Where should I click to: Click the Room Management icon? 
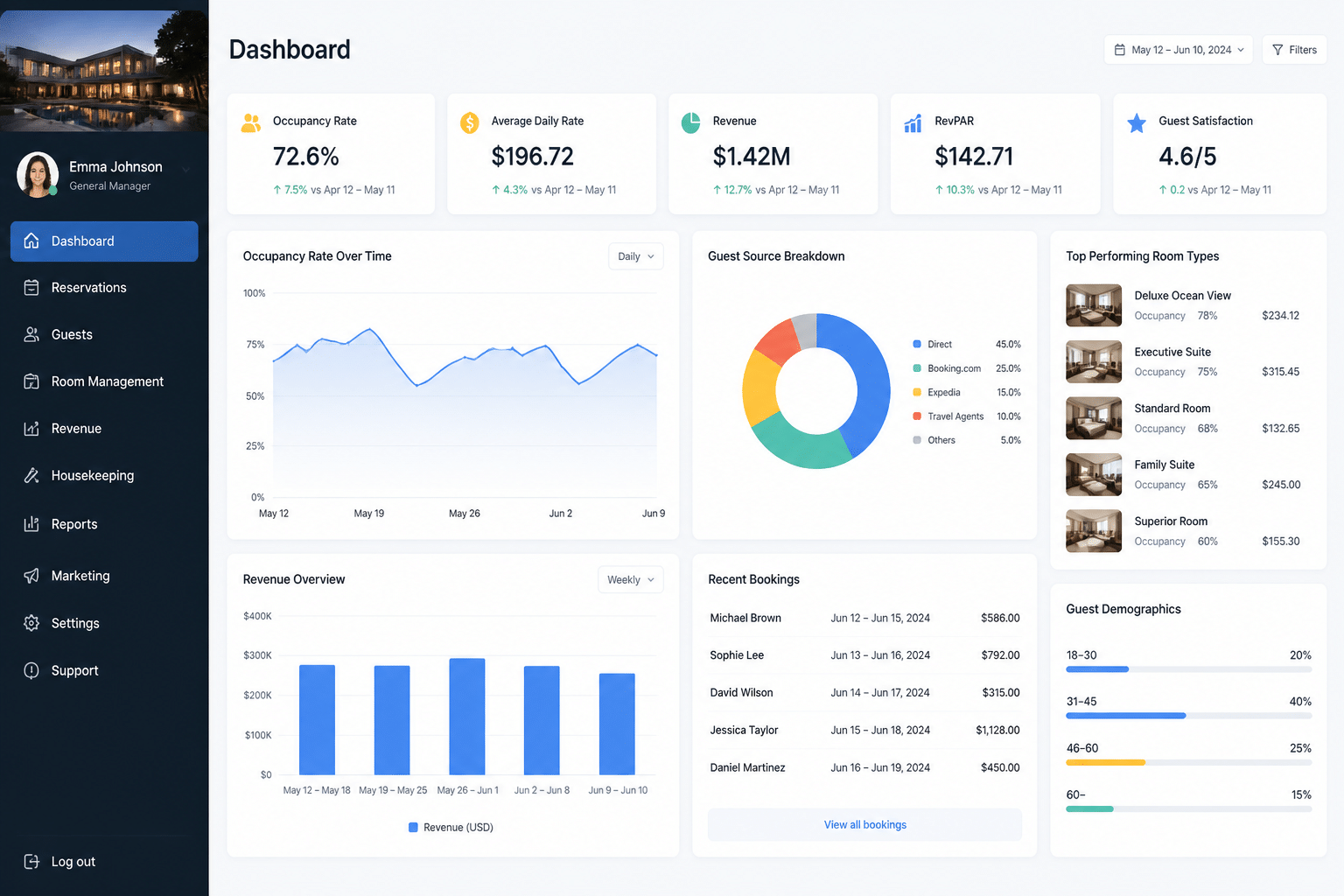point(31,381)
